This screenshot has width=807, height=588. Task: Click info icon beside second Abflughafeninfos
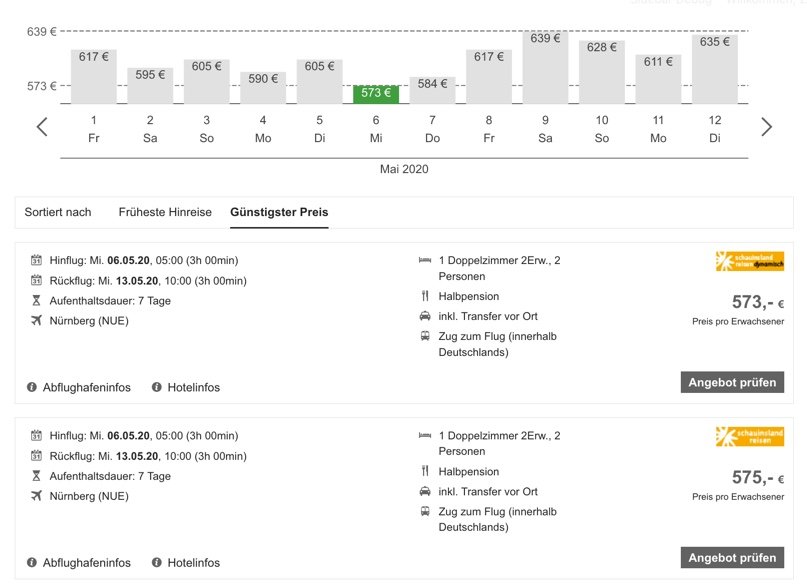(x=32, y=562)
